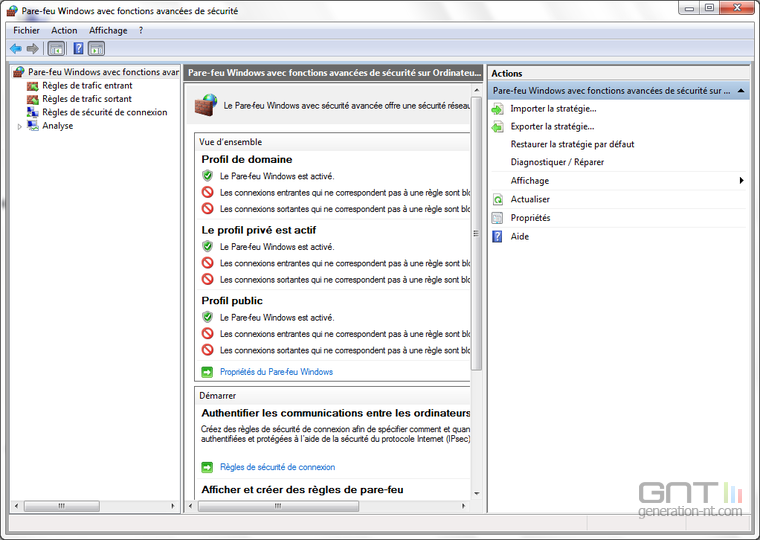Click "Authentifier les communications entre les ordinateurs" heading
The height and width of the screenshot is (540, 760).
pos(335,413)
